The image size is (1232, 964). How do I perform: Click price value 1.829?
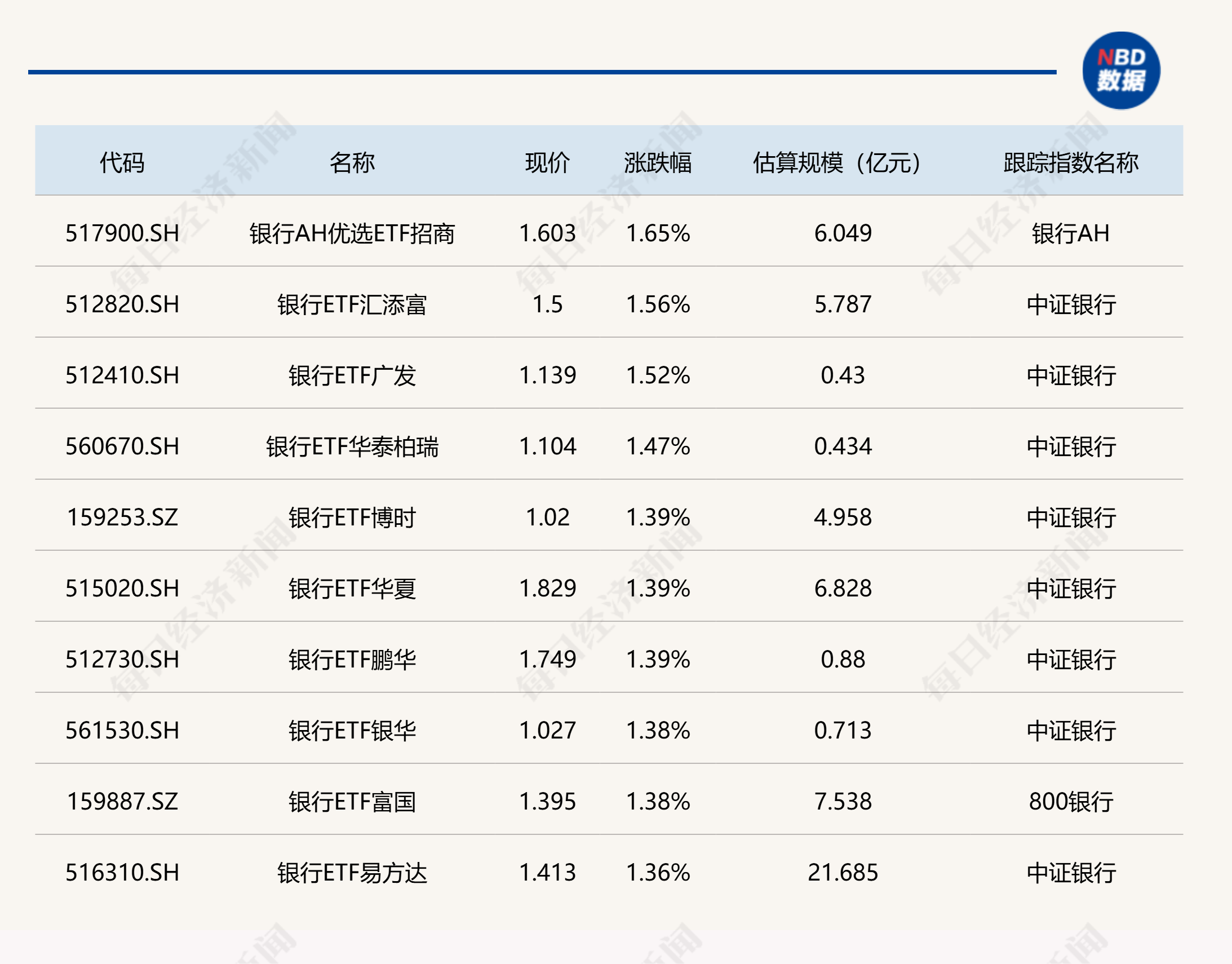click(547, 588)
